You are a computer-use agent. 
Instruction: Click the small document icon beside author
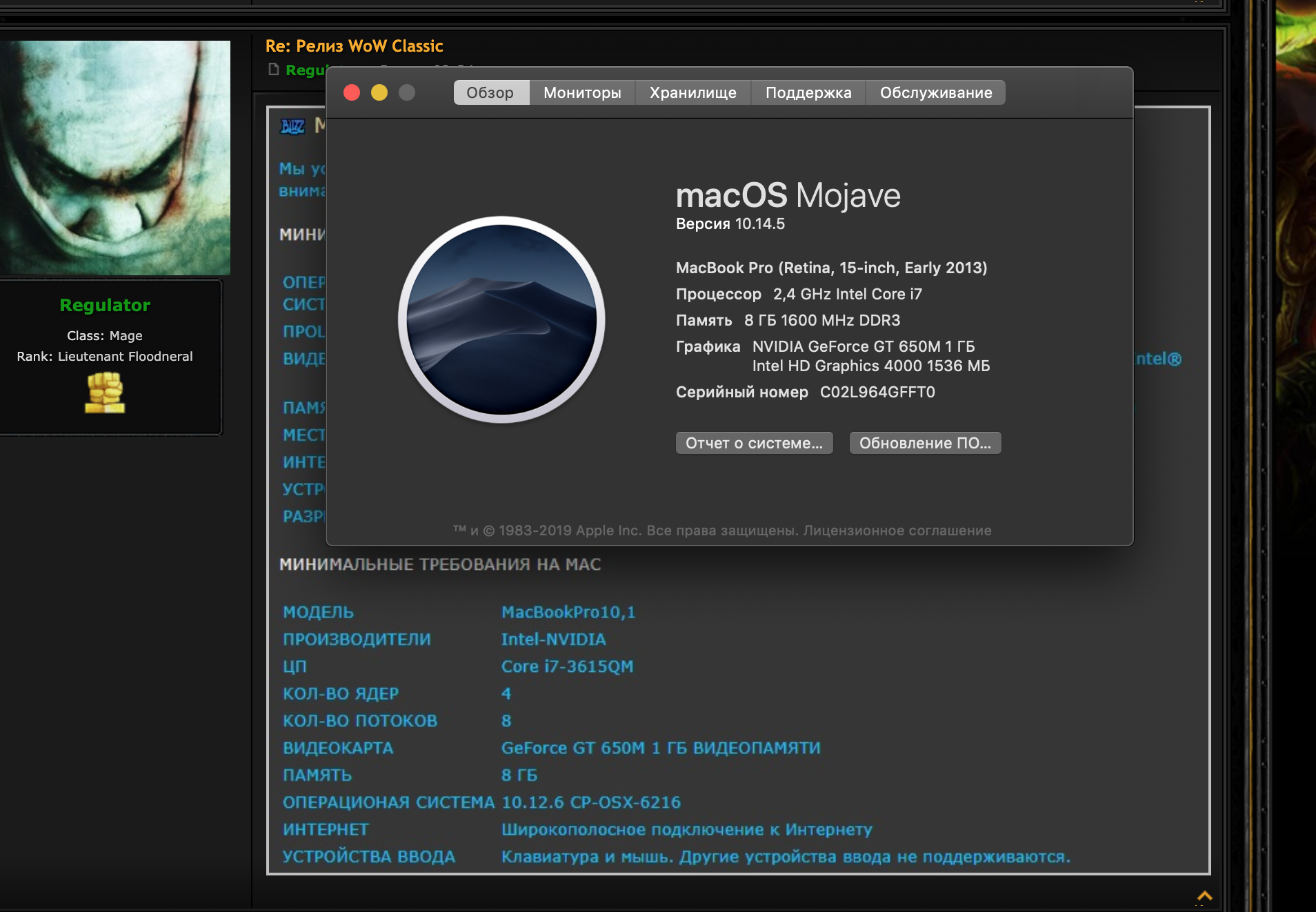(274, 70)
